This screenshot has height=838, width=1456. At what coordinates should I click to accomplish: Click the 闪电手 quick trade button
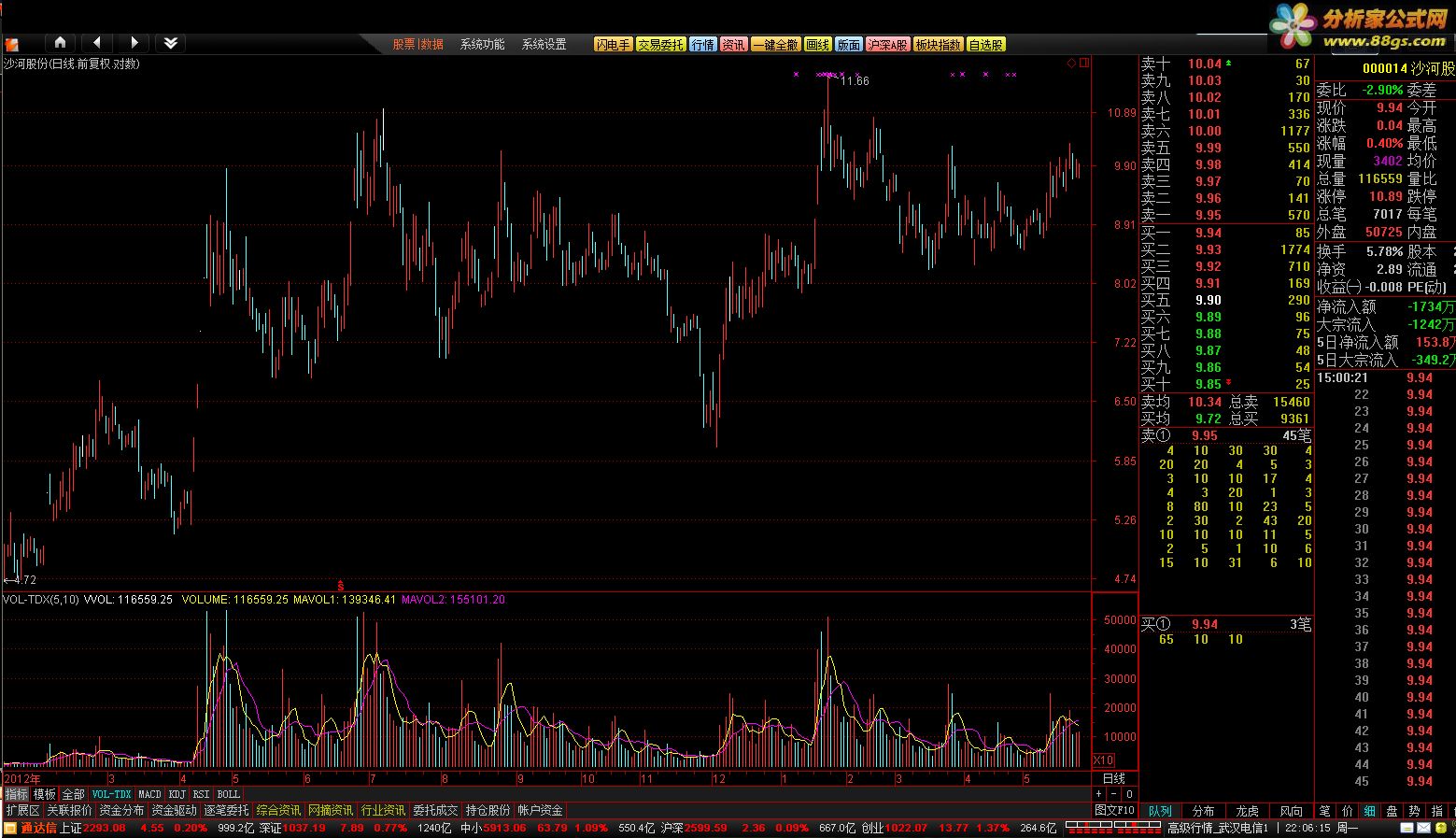613,44
